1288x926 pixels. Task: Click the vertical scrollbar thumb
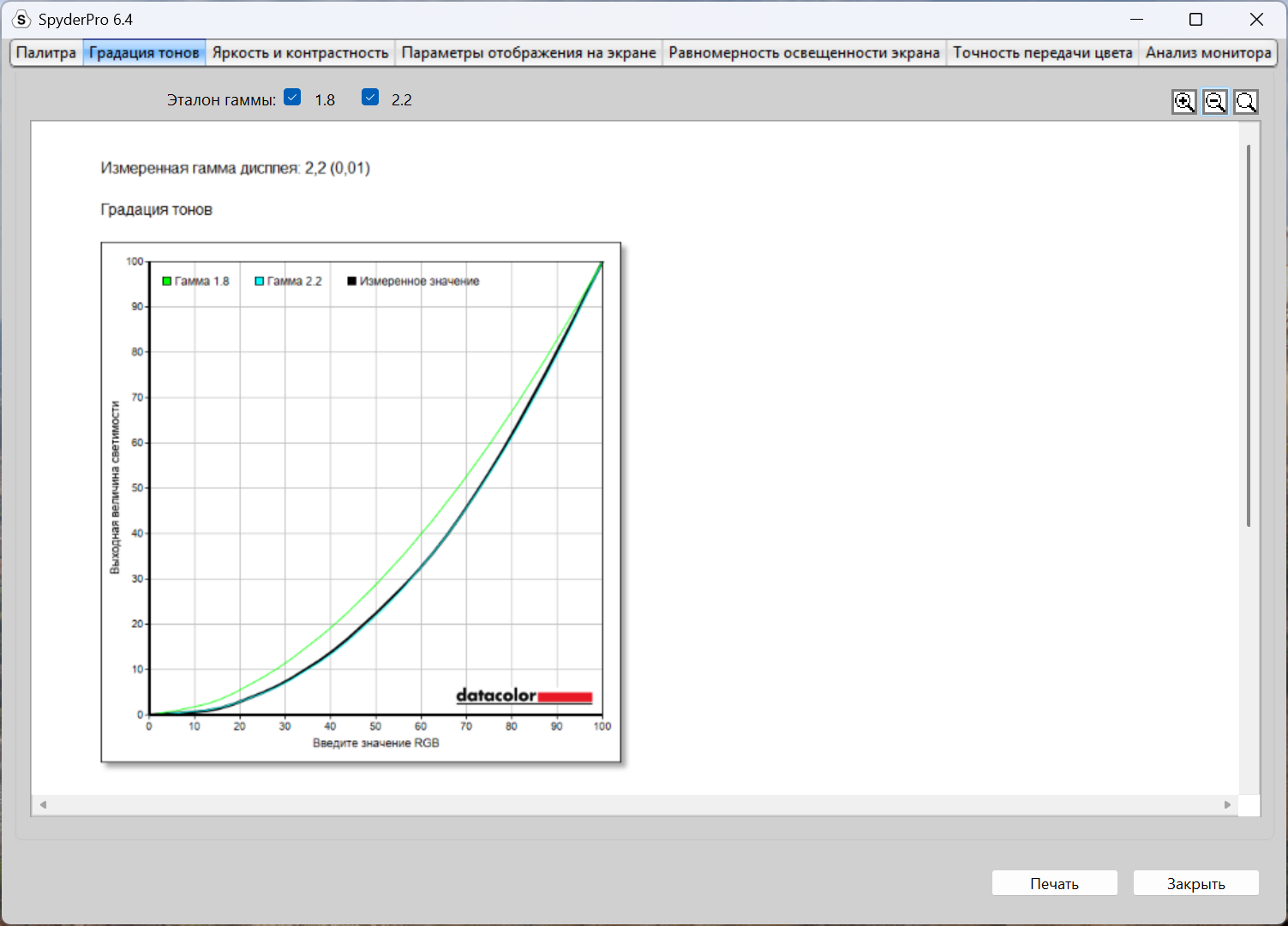1249,334
